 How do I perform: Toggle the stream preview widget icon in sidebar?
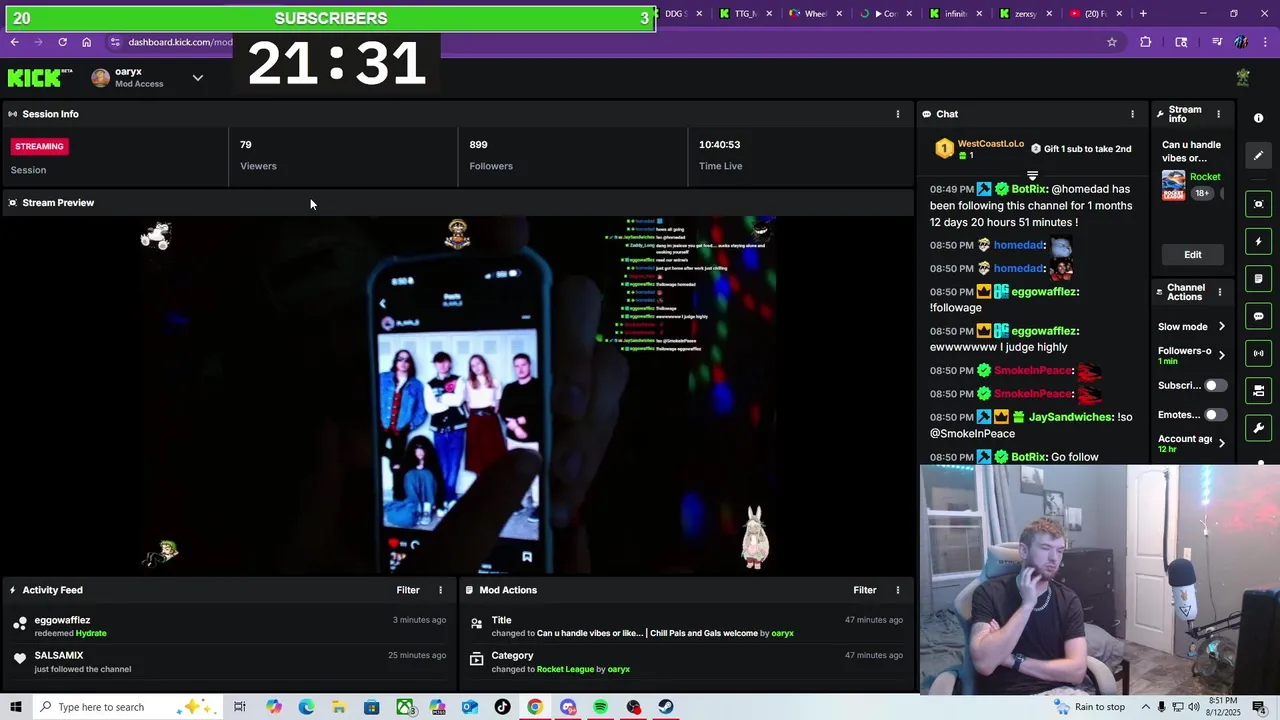tap(1259, 204)
